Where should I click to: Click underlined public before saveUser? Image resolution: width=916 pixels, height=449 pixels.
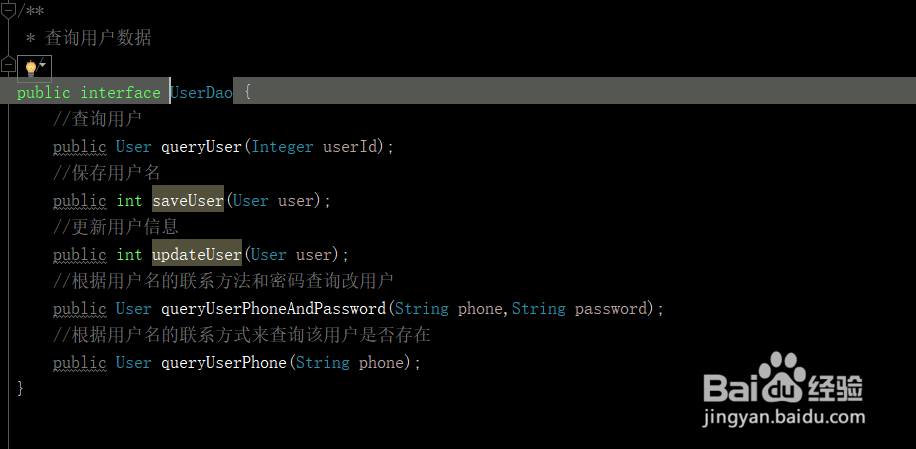[x=80, y=201]
